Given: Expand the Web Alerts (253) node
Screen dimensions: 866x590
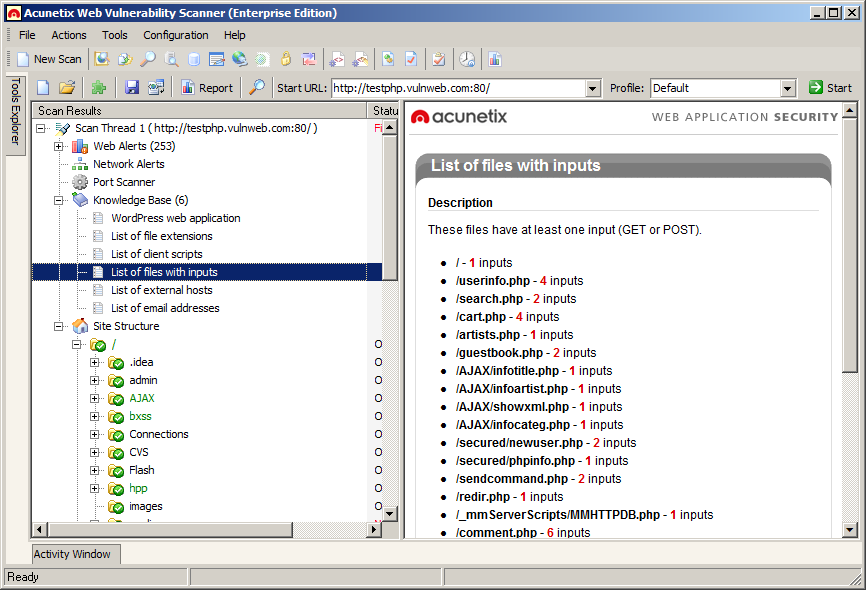Looking at the screenshot, I should [x=59, y=146].
